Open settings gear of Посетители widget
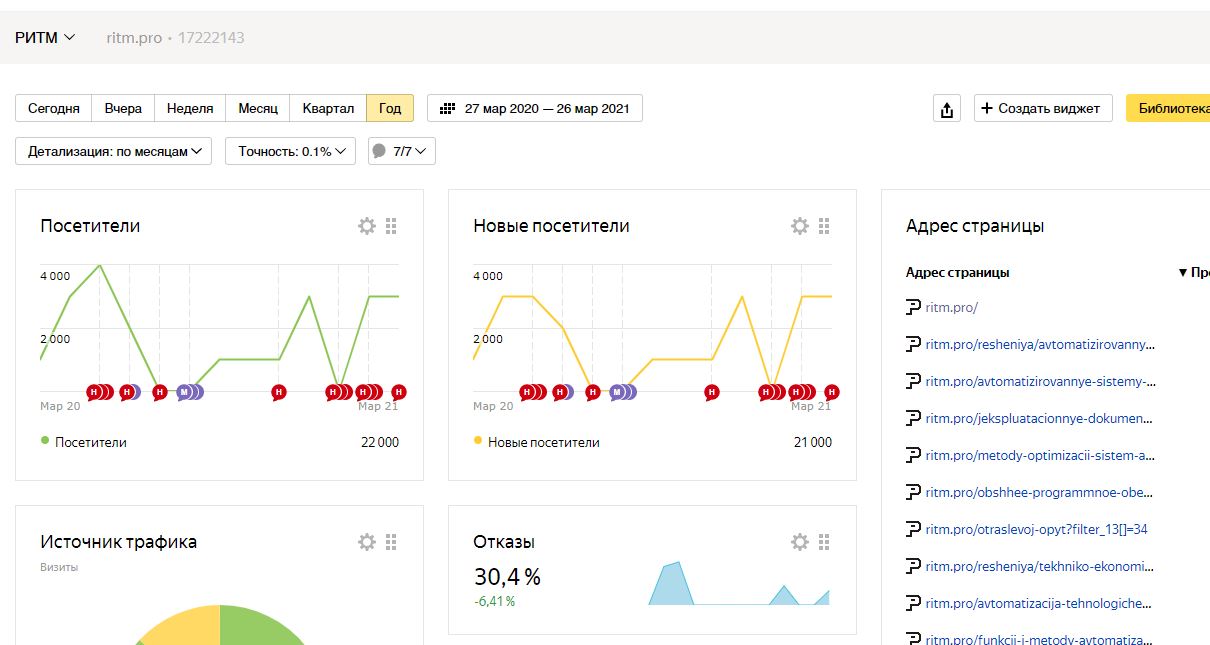The image size is (1210, 645). click(x=367, y=226)
